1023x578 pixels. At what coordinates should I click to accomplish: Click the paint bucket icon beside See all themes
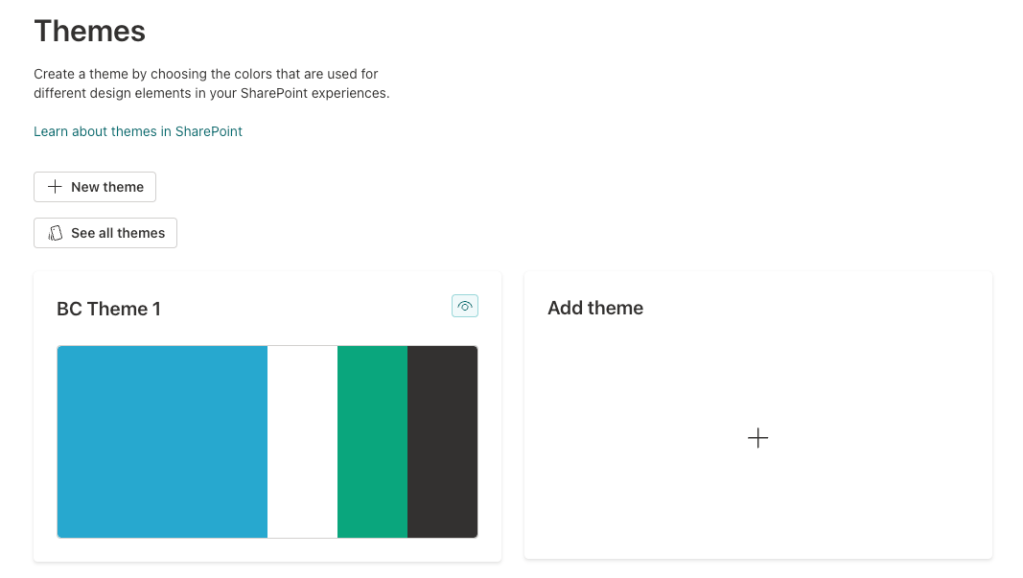point(53,232)
